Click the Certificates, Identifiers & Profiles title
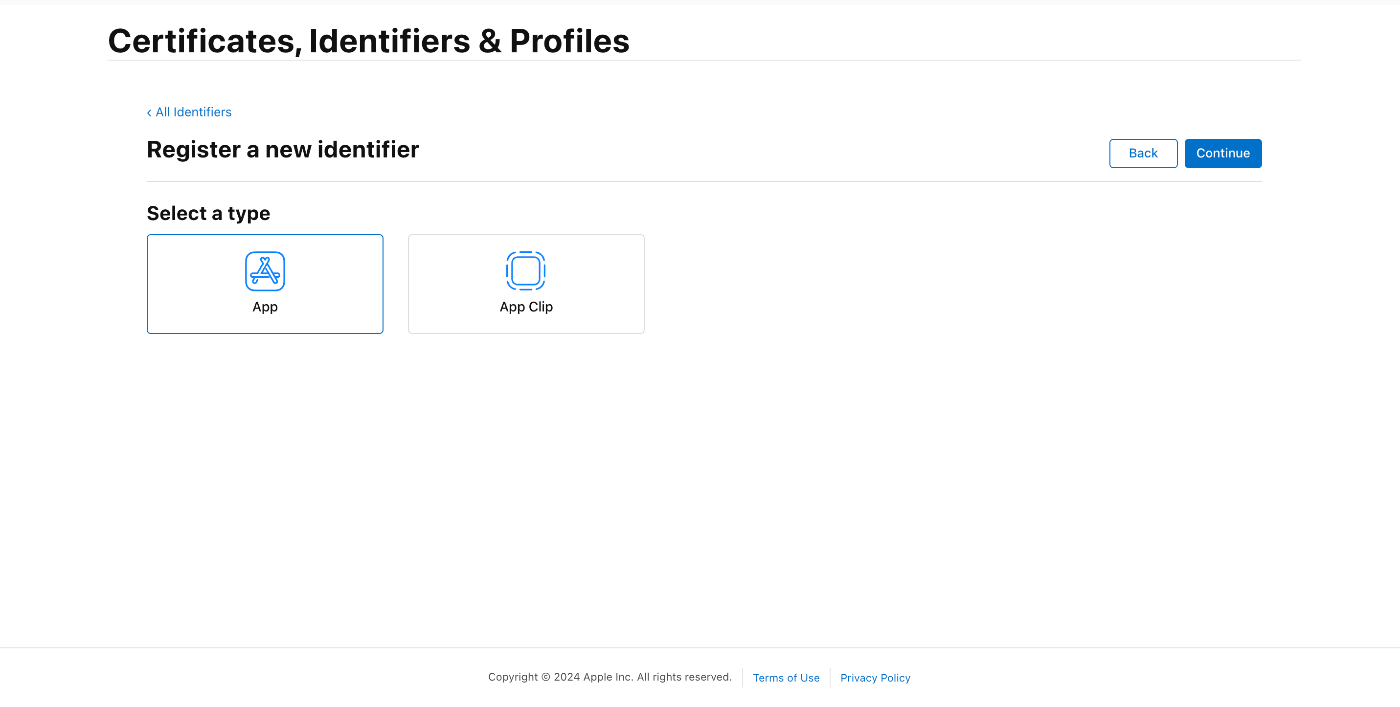This screenshot has height=707, width=1400. (369, 40)
